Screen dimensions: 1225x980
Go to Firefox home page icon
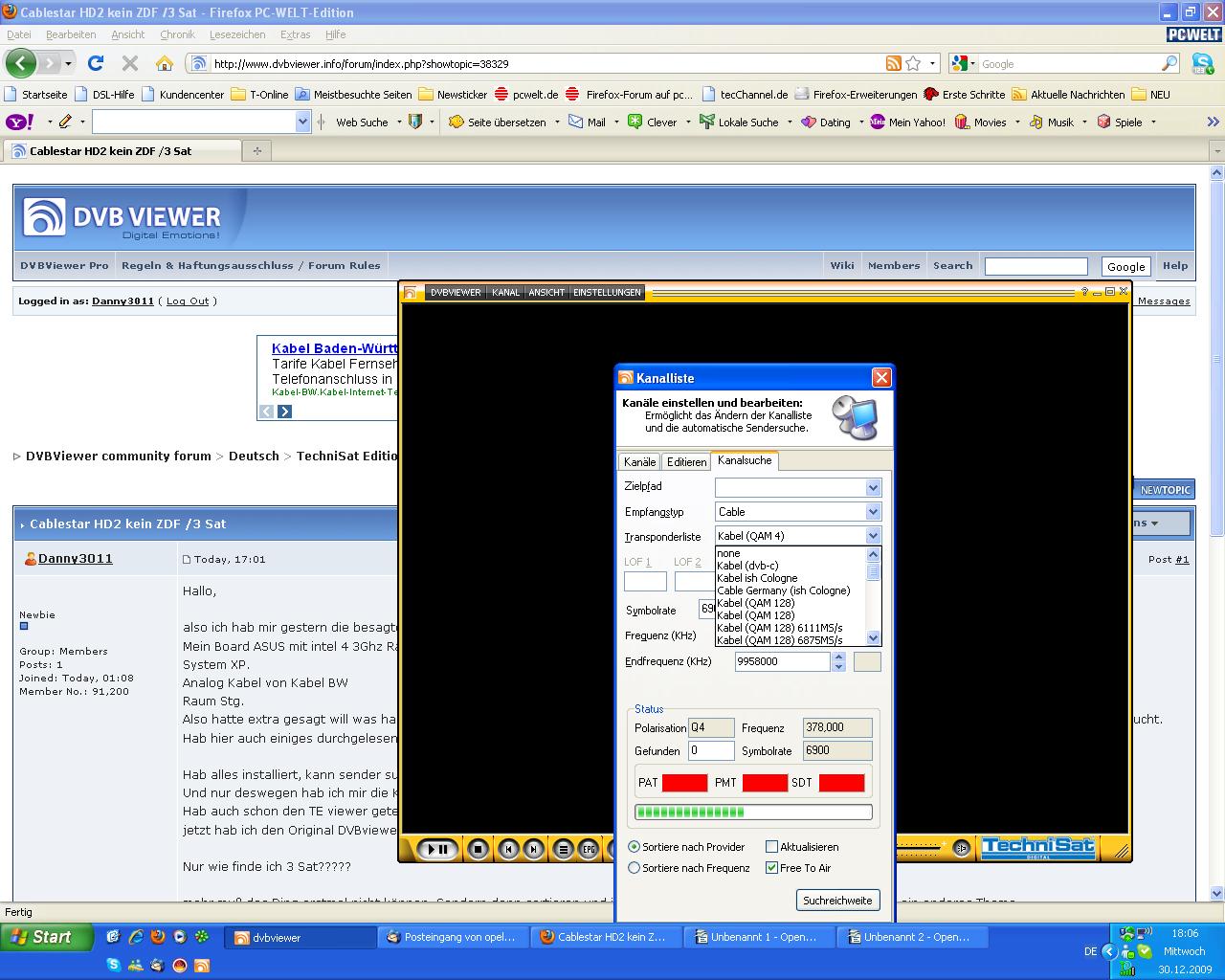pyautogui.click(x=165, y=63)
